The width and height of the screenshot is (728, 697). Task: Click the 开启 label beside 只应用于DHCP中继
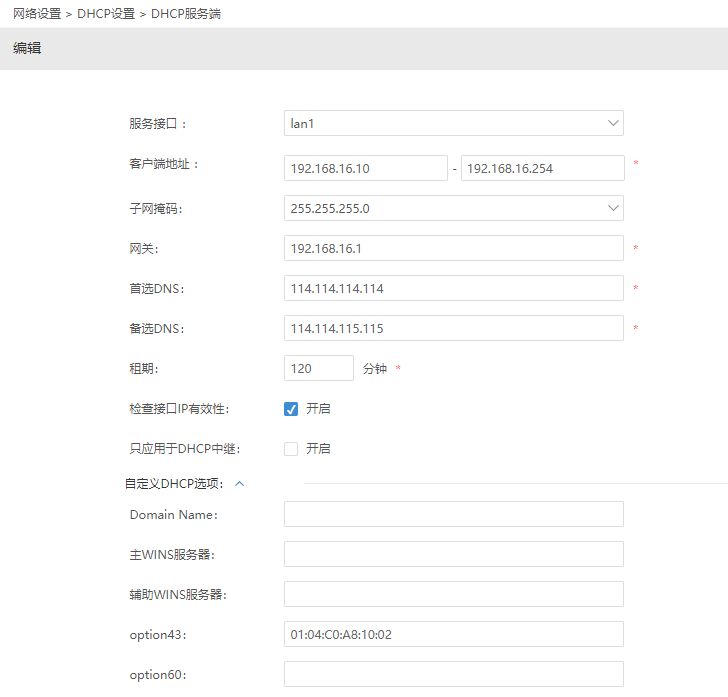click(x=318, y=449)
